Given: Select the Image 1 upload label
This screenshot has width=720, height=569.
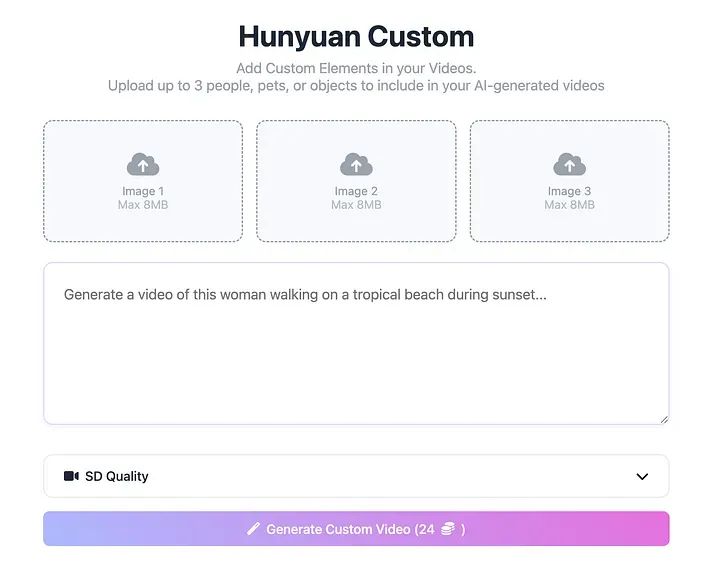Looking at the screenshot, I should [x=143, y=191].
